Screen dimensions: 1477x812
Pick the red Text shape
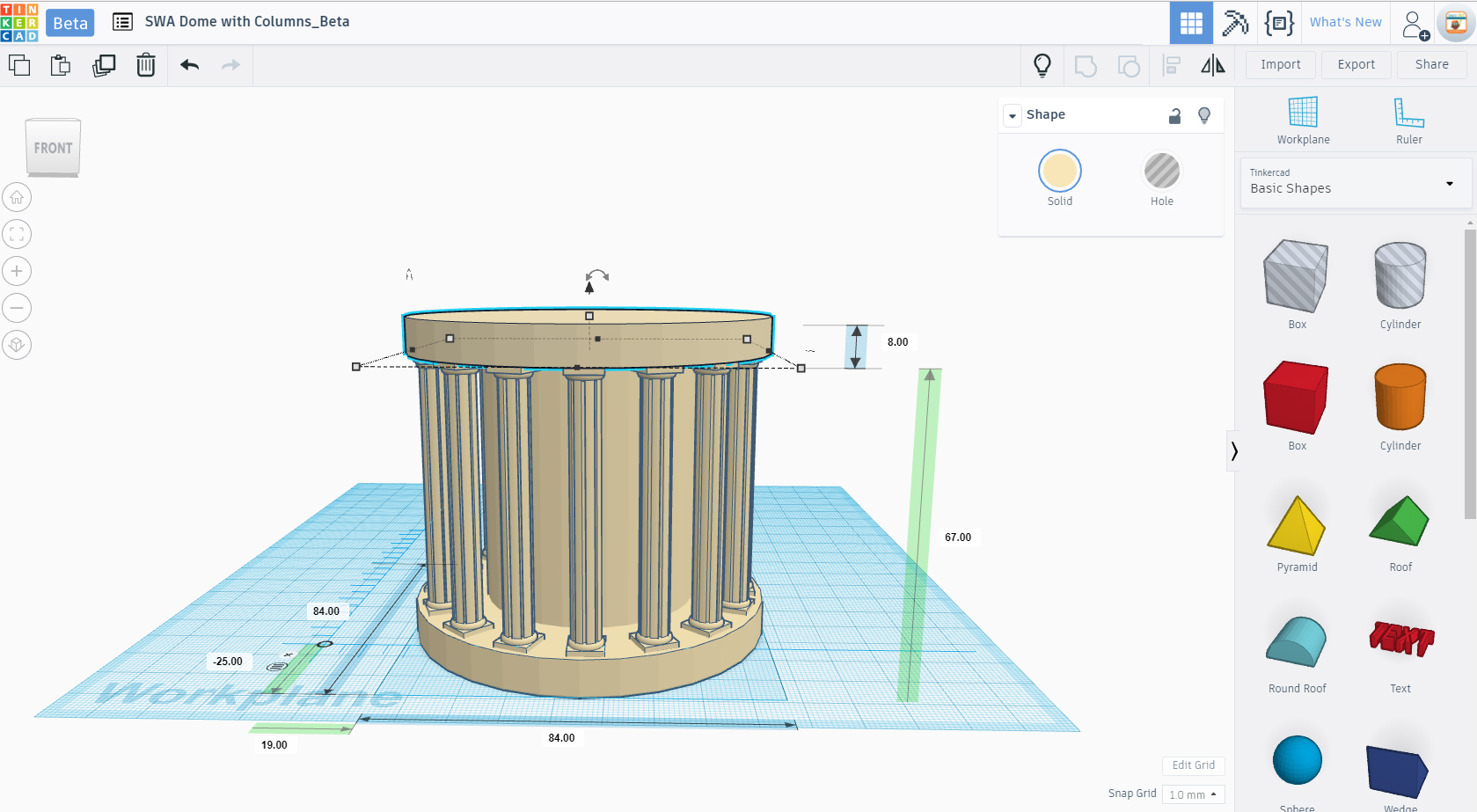click(1401, 639)
